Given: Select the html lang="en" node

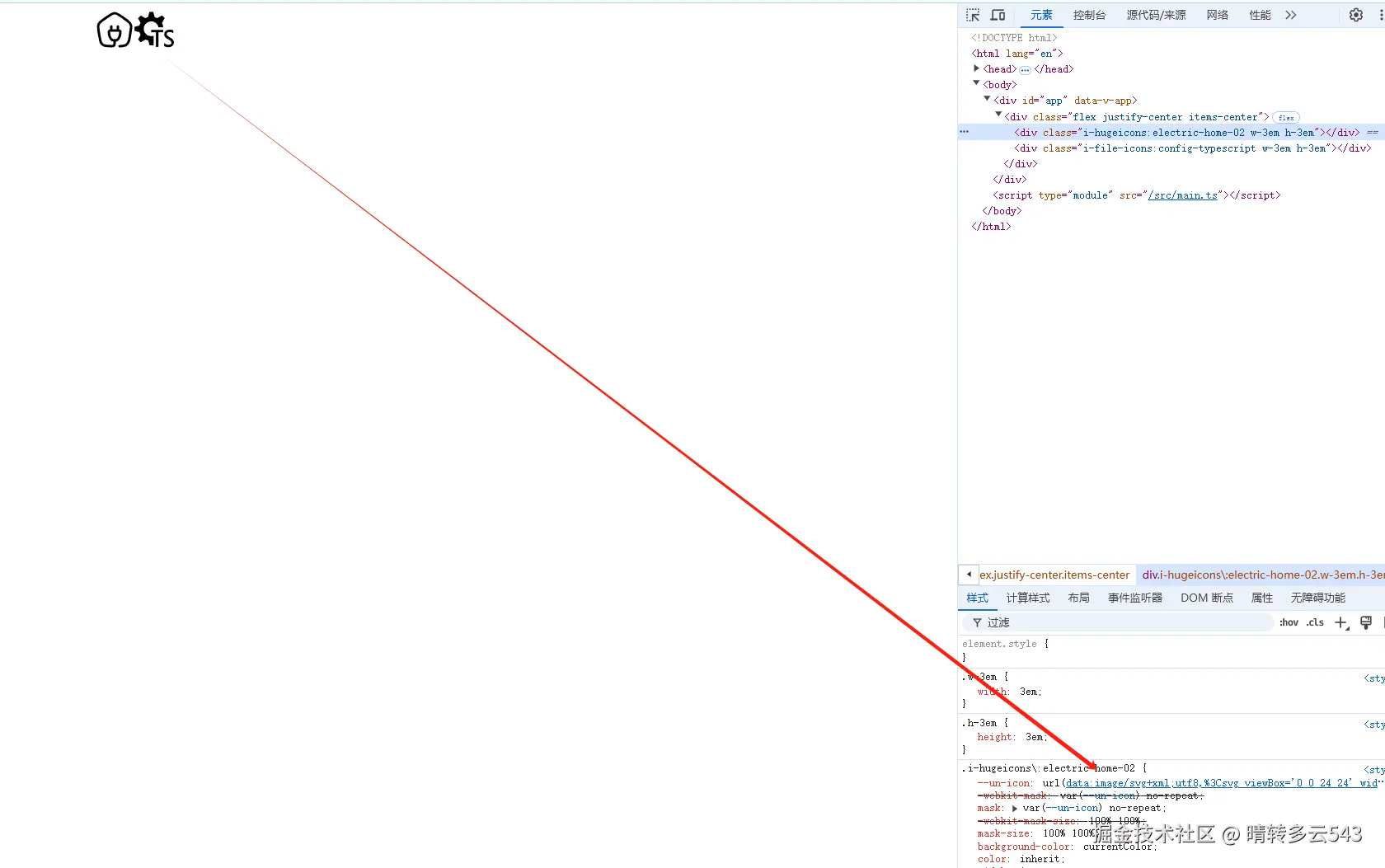Looking at the screenshot, I should [1016, 54].
